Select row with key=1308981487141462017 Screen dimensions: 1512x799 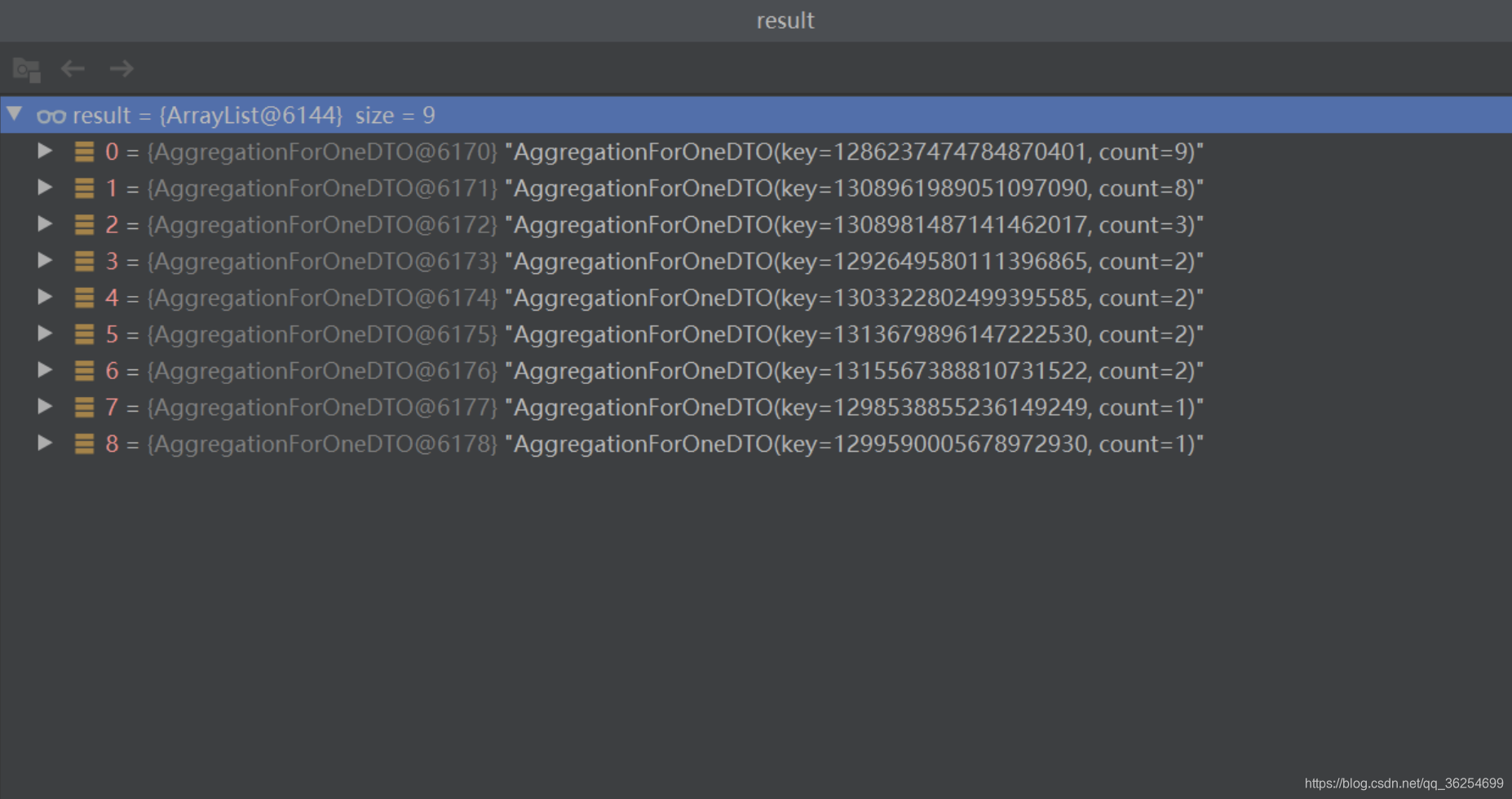click(x=756, y=224)
